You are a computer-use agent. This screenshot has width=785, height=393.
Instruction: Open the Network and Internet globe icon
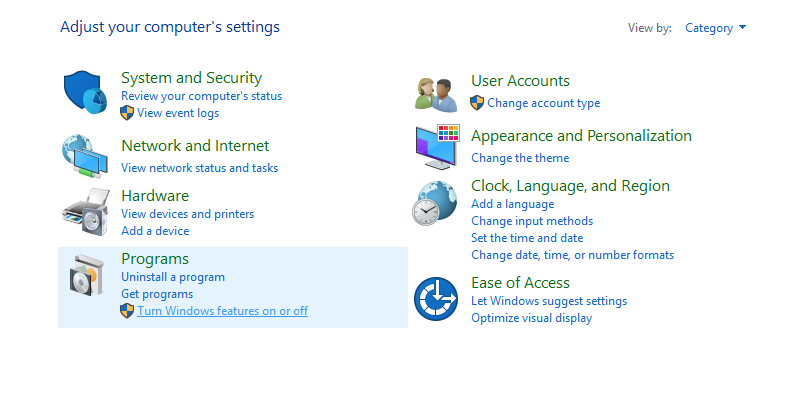[85, 156]
